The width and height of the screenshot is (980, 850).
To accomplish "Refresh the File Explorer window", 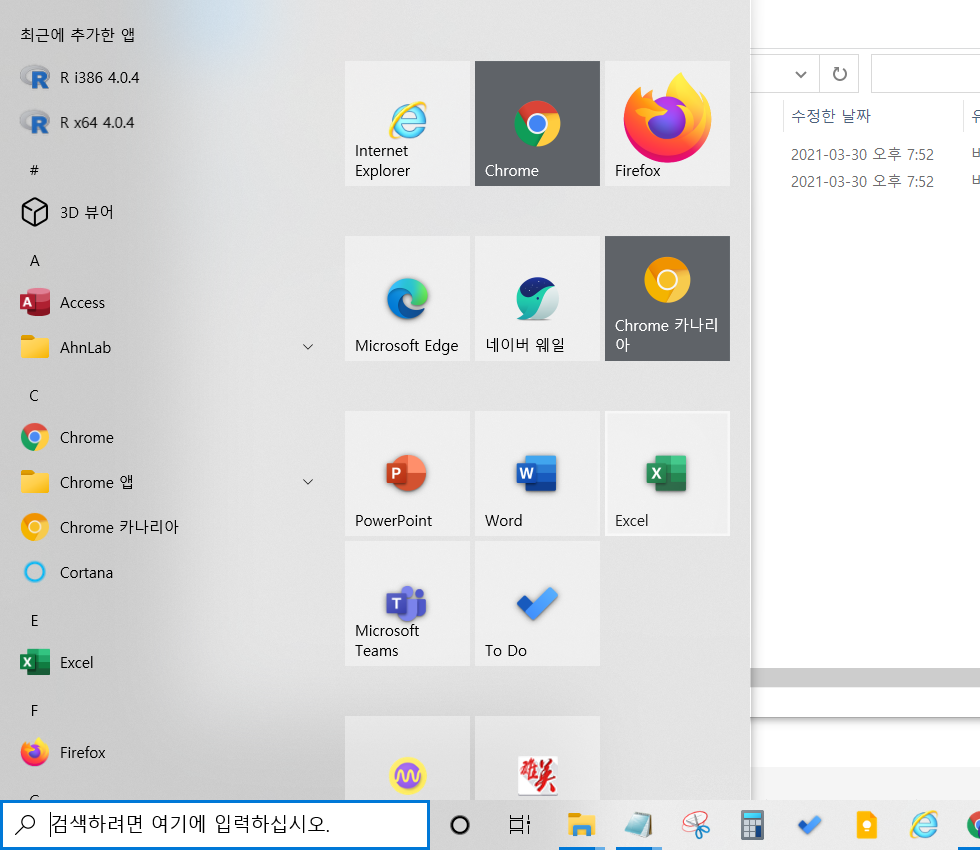I will click(x=839, y=74).
